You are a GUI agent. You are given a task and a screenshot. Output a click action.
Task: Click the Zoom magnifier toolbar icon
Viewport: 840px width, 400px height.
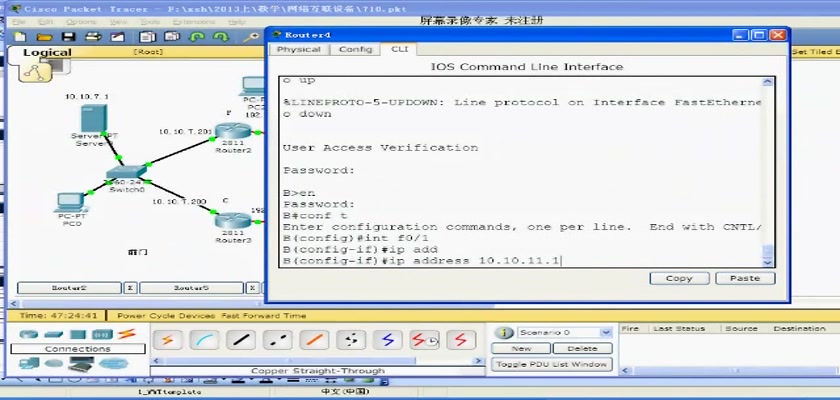coord(250,37)
